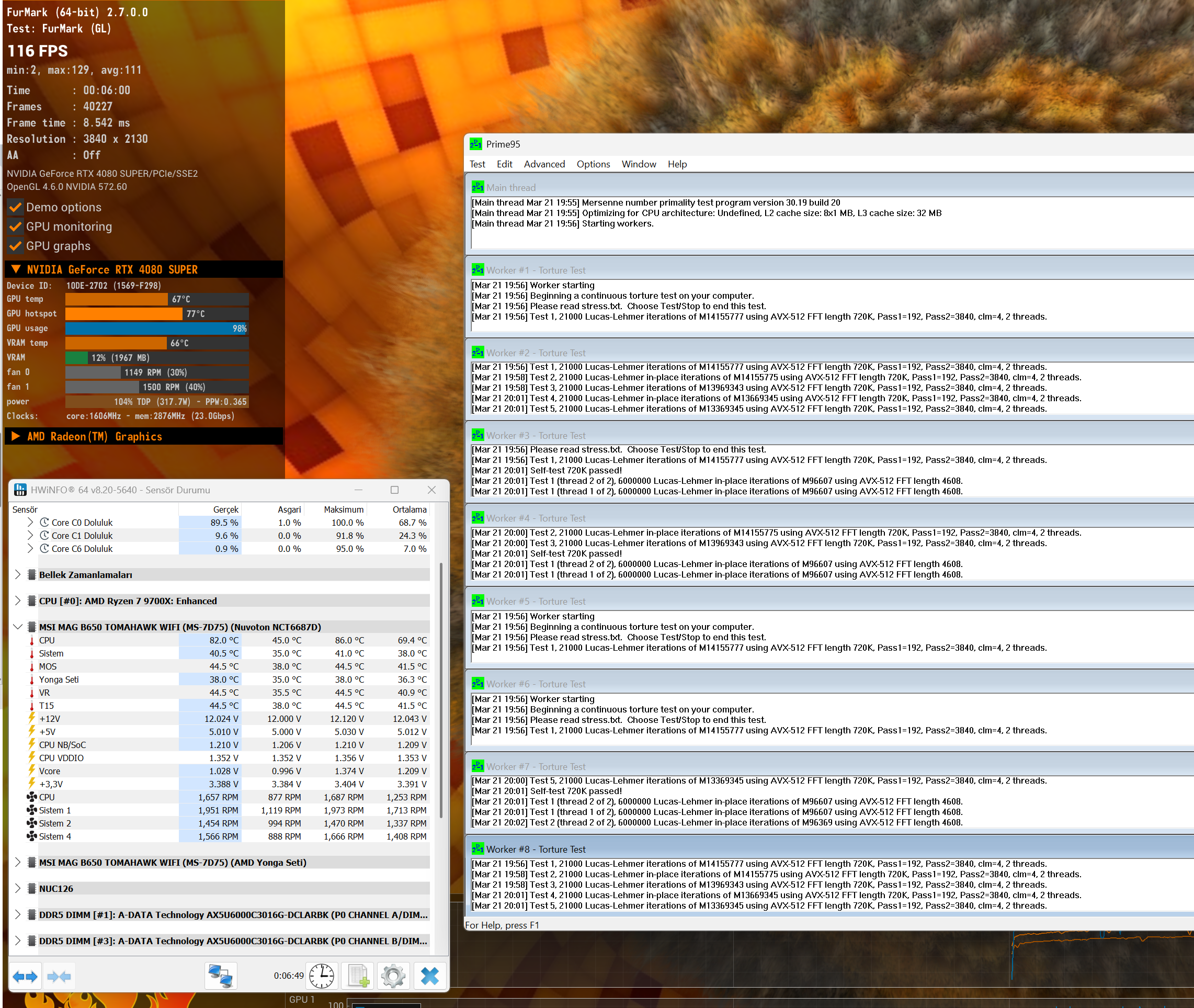Reset sensor timer with the clock icon
Viewport: 1194px width, 1008px height.
pos(322,976)
